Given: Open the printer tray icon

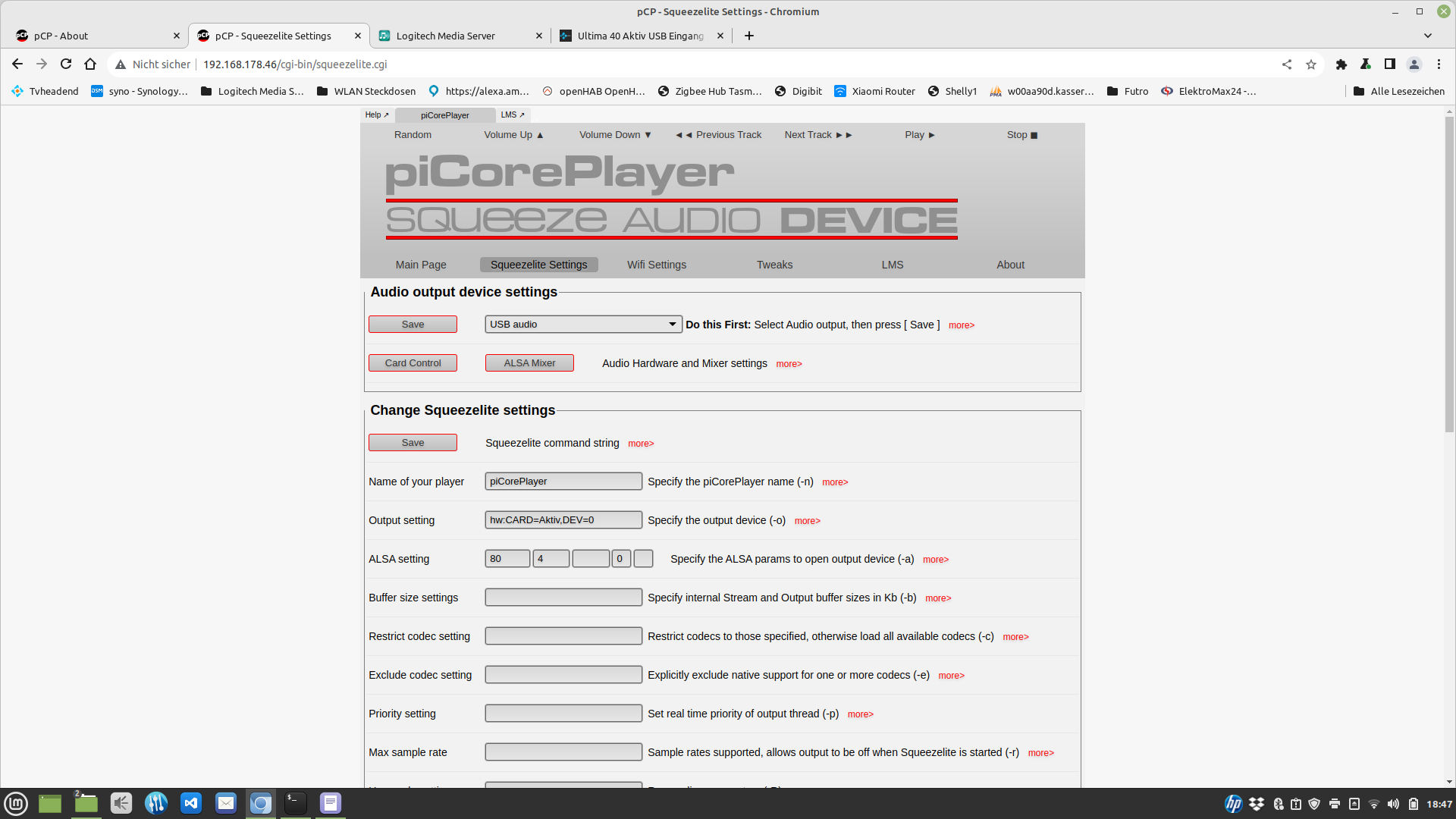Looking at the screenshot, I should pos(1335,804).
